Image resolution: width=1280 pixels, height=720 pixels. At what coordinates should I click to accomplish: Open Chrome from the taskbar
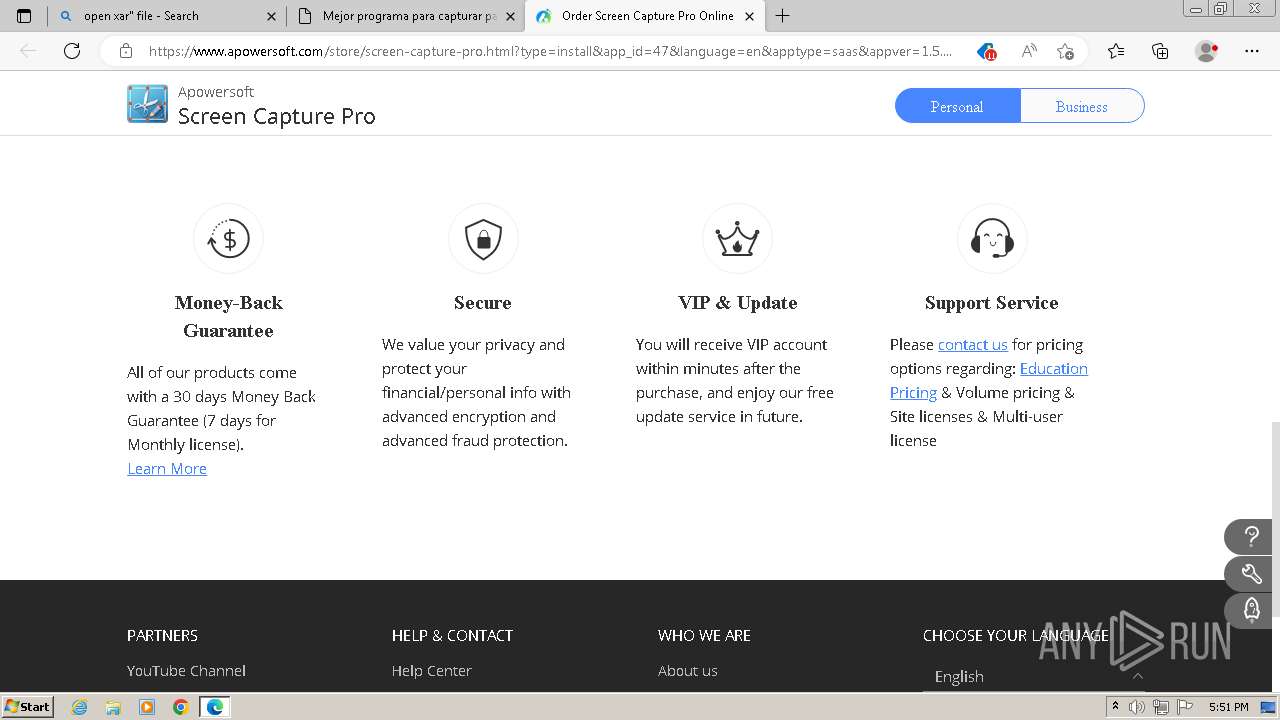point(180,707)
